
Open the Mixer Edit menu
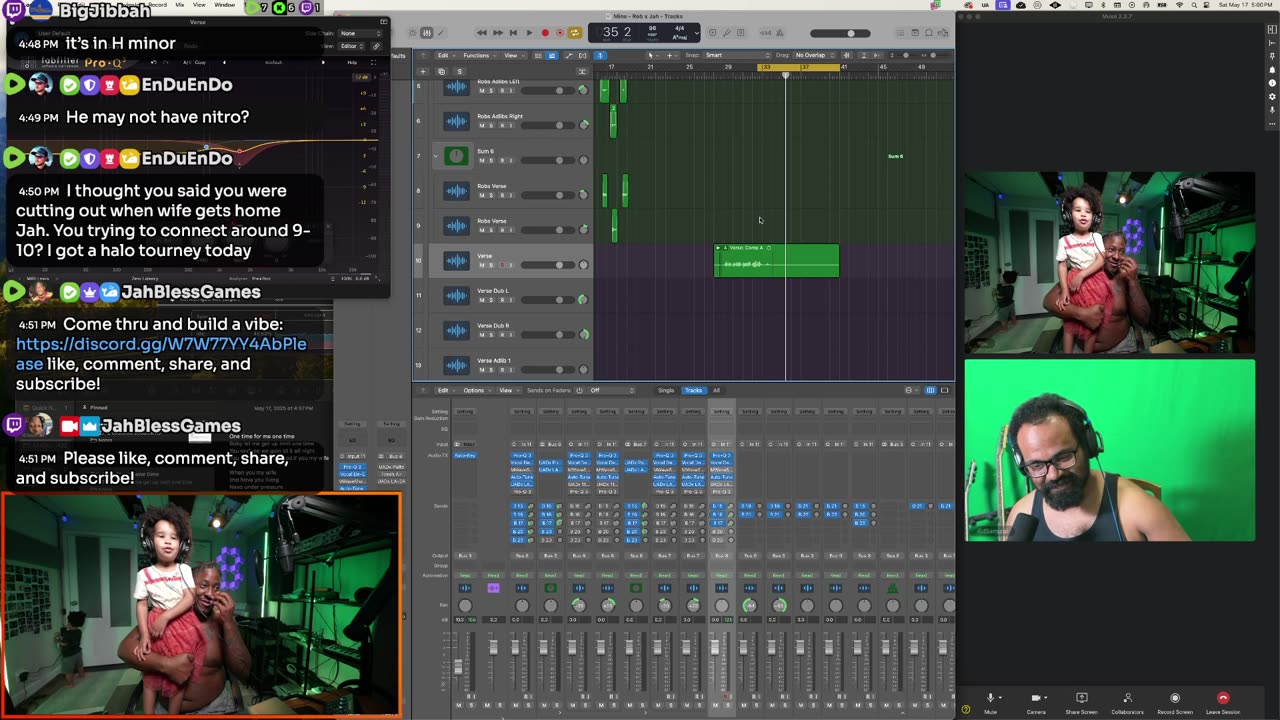point(445,390)
